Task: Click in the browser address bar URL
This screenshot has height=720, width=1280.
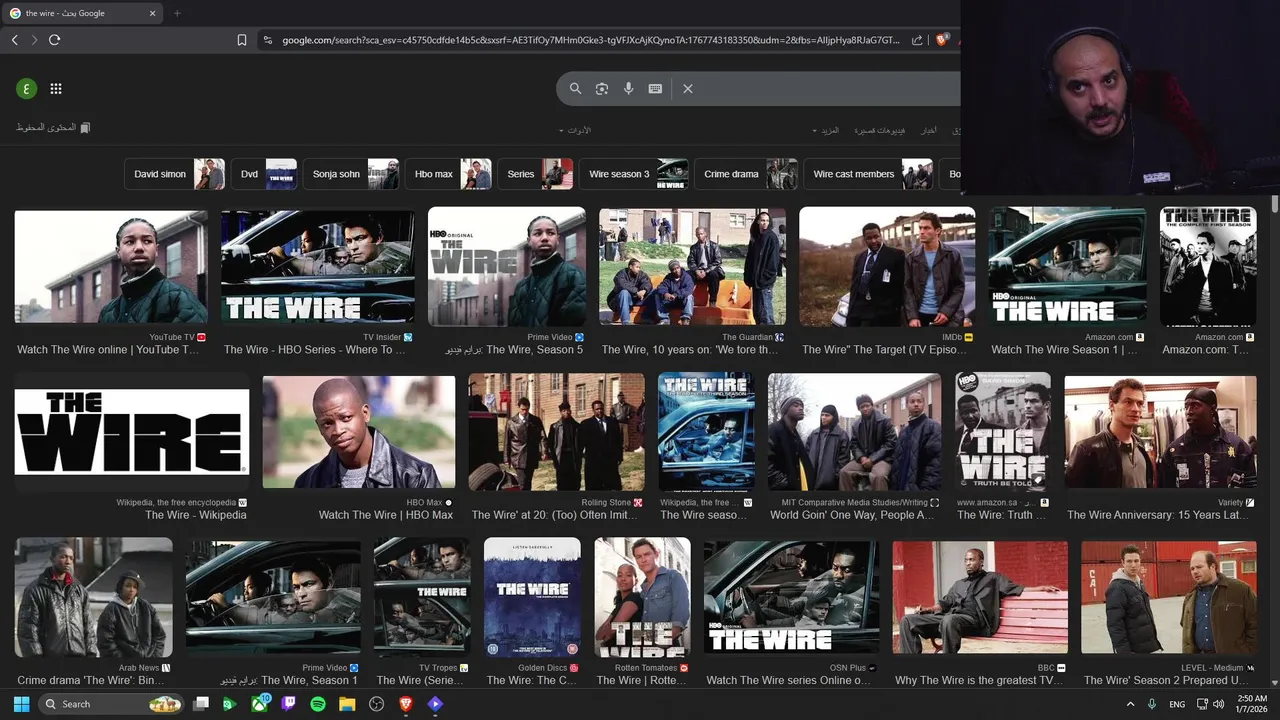Action: 590,40
